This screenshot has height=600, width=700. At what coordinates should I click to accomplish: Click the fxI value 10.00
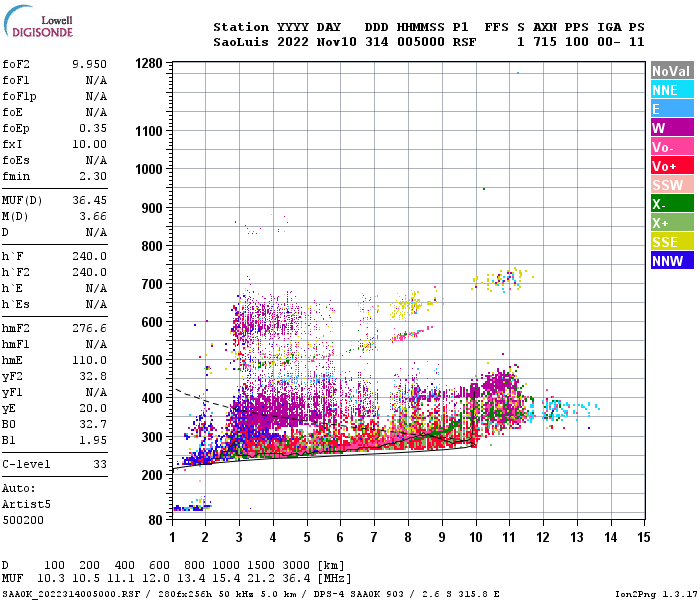(x=89, y=145)
